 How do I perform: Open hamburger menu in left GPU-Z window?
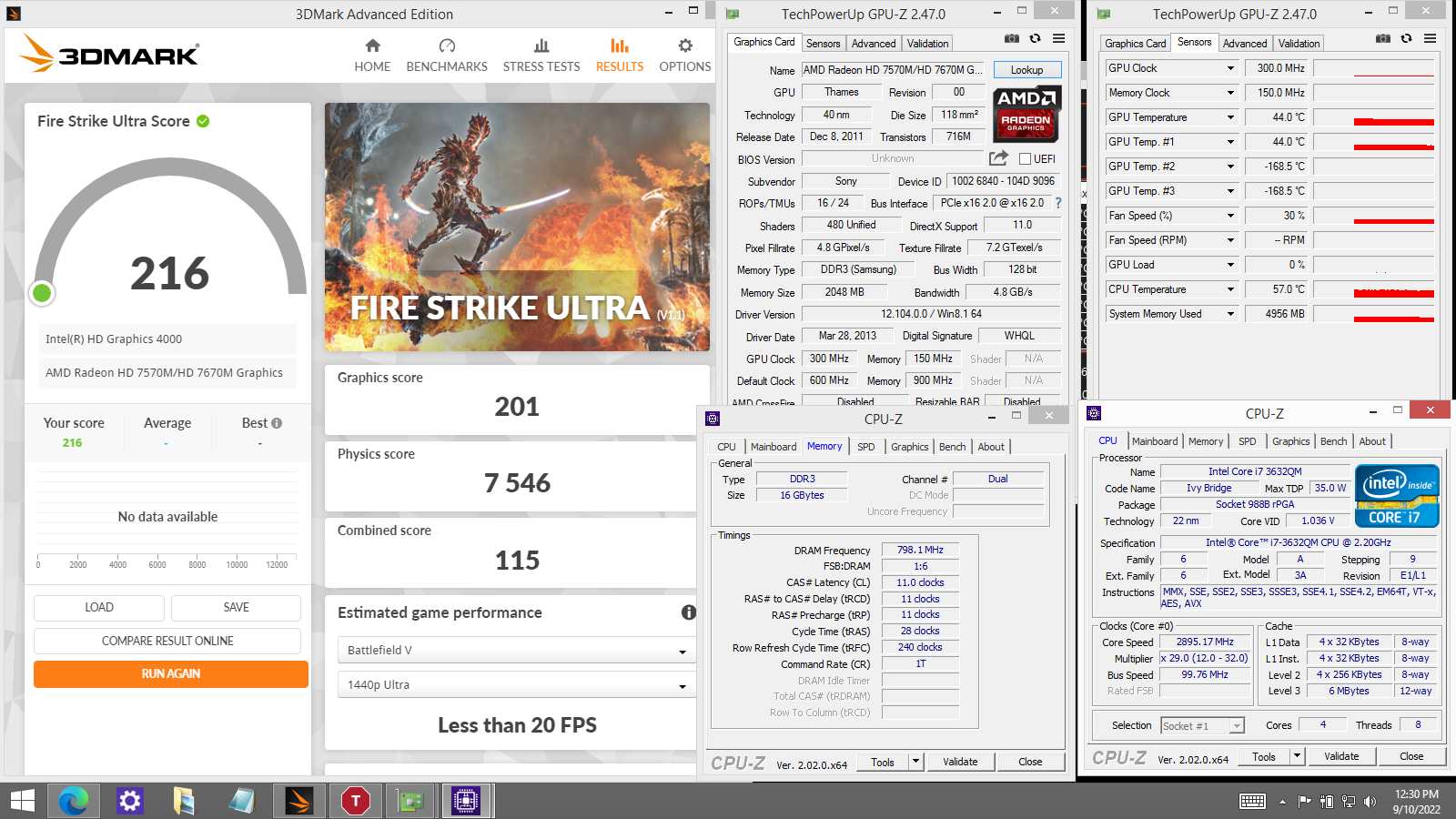[1059, 39]
